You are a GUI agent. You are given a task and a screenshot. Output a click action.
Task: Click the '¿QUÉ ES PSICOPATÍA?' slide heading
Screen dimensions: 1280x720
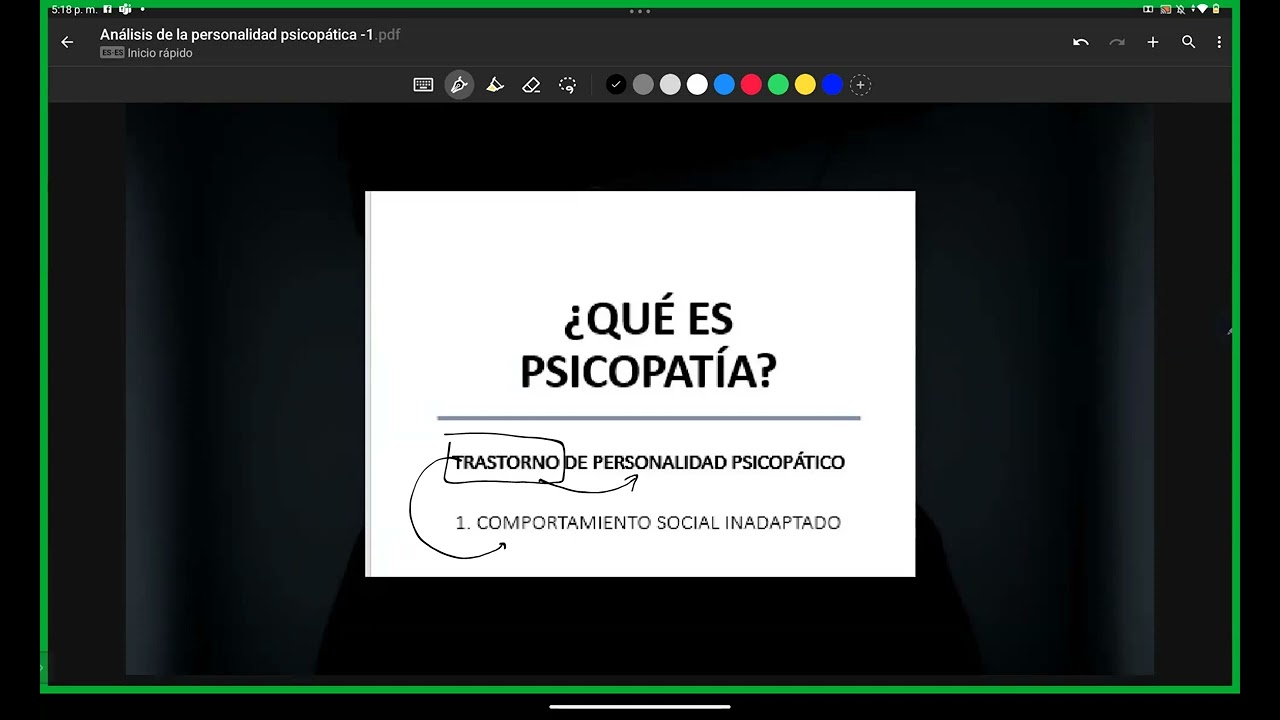coord(648,345)
